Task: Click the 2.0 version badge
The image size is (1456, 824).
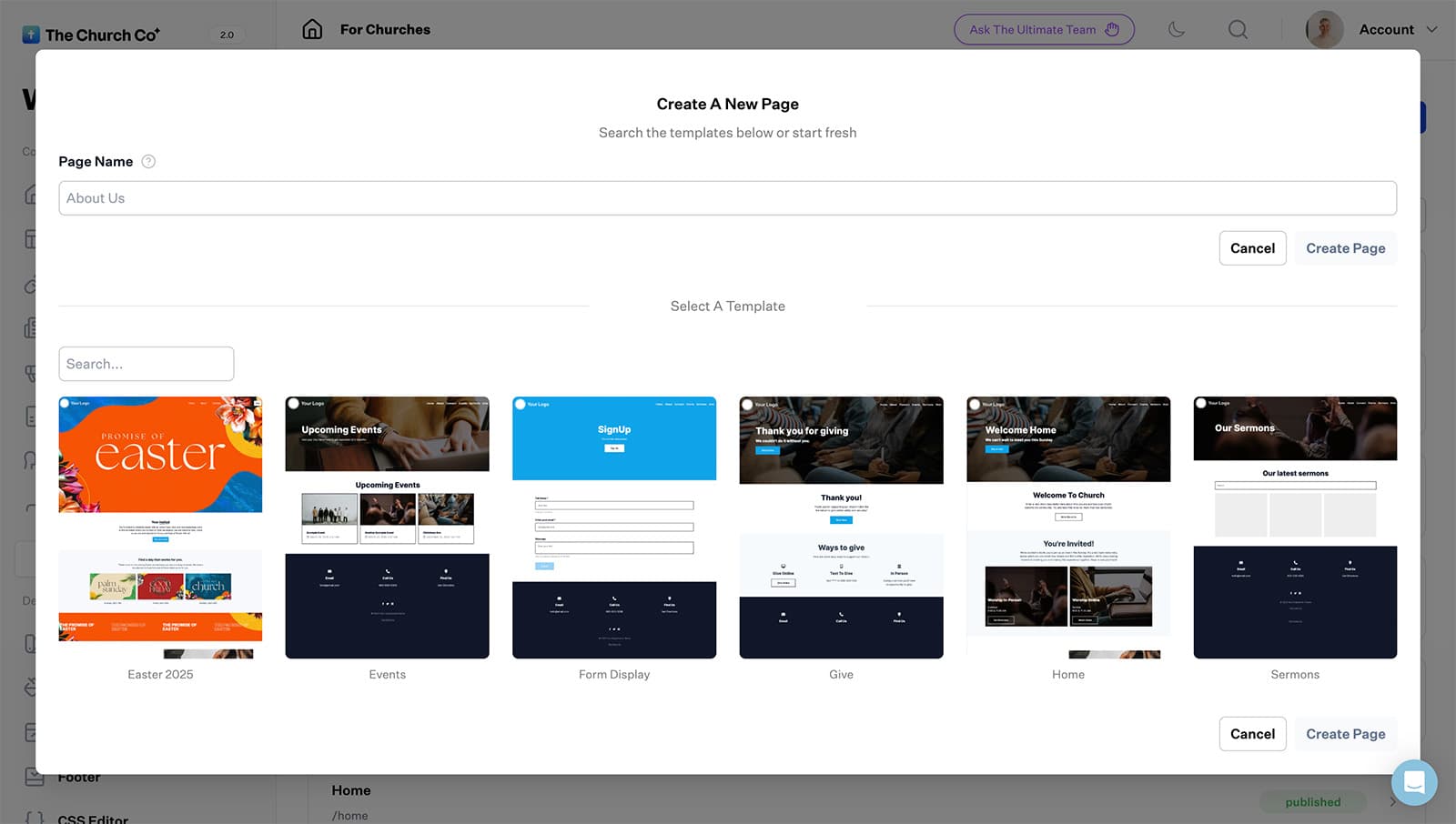Action: click(x=227, y=35)
